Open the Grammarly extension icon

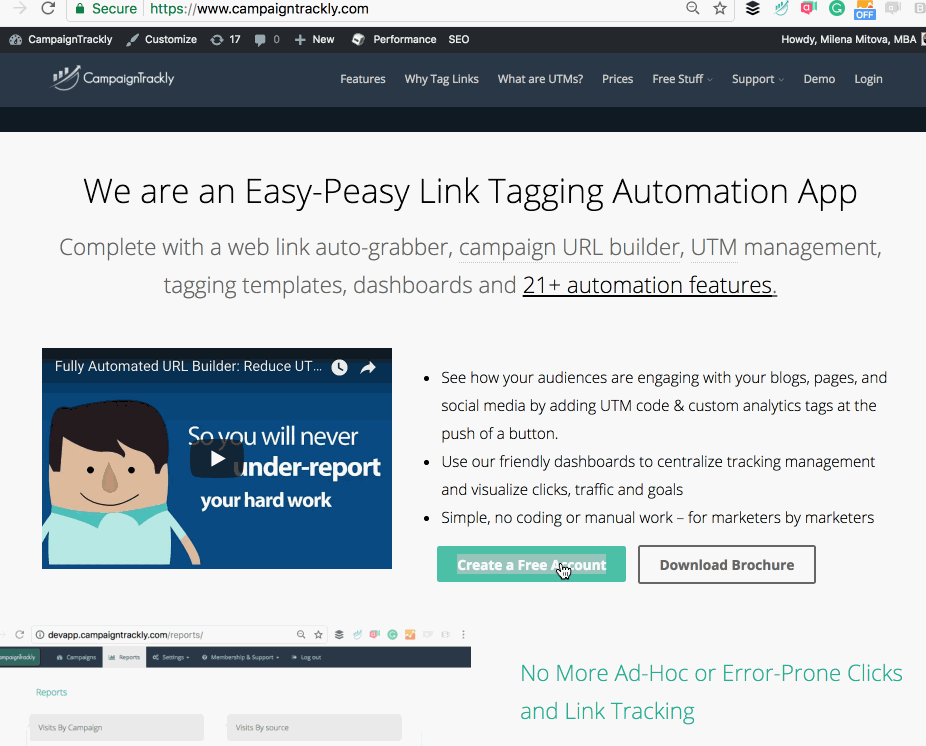click(x=837, y=9)
